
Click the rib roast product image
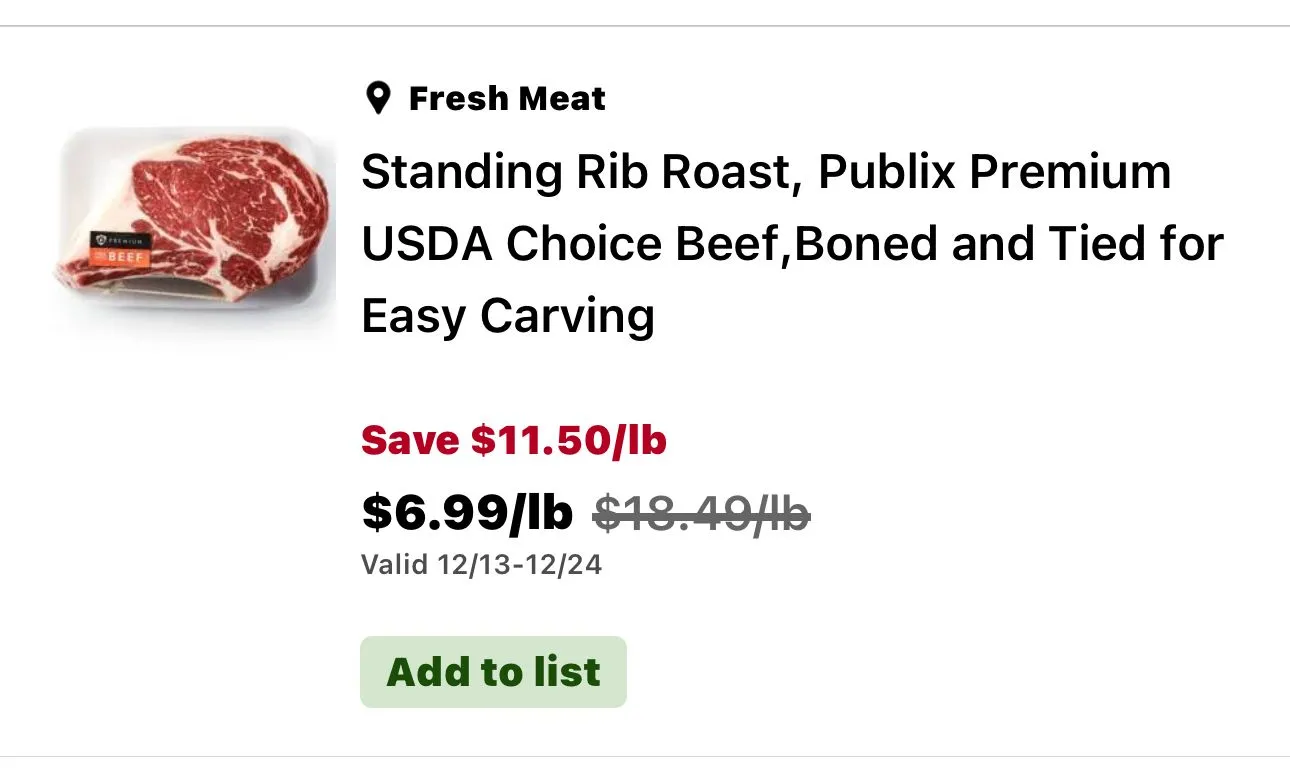tap(195, 227)
